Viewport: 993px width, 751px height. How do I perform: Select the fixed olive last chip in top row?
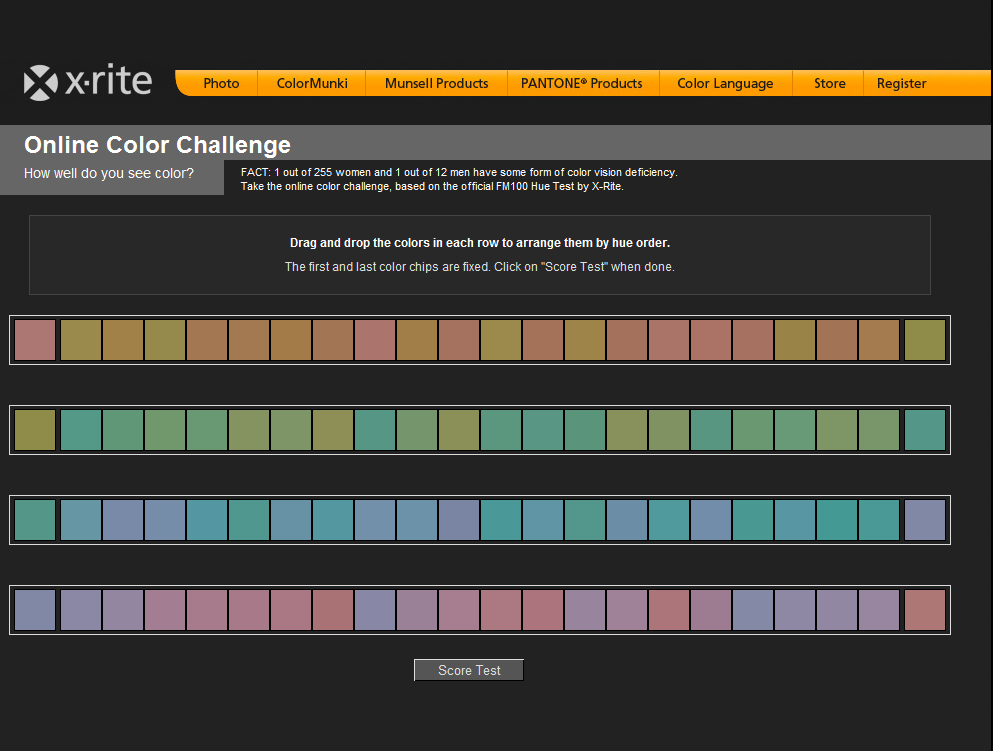[x=925, y=340]
